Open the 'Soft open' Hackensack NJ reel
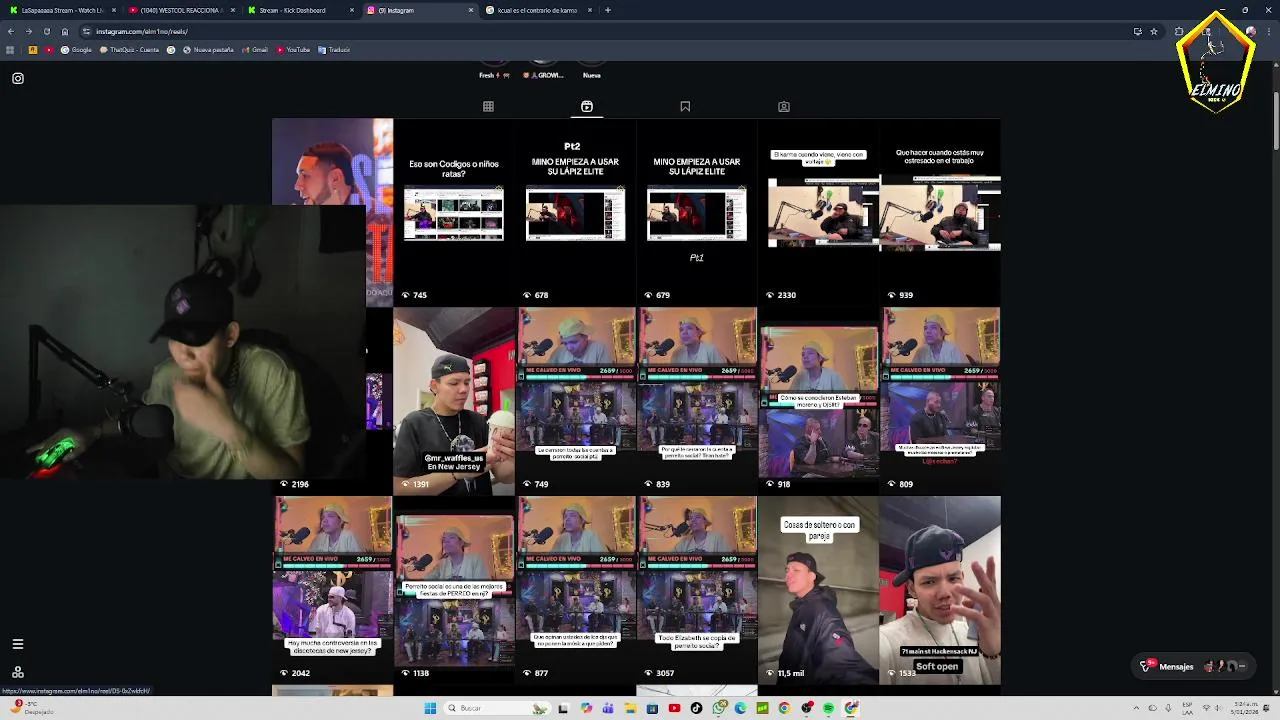The height and width of the screenshot is (720, 1280). (940, 590)
